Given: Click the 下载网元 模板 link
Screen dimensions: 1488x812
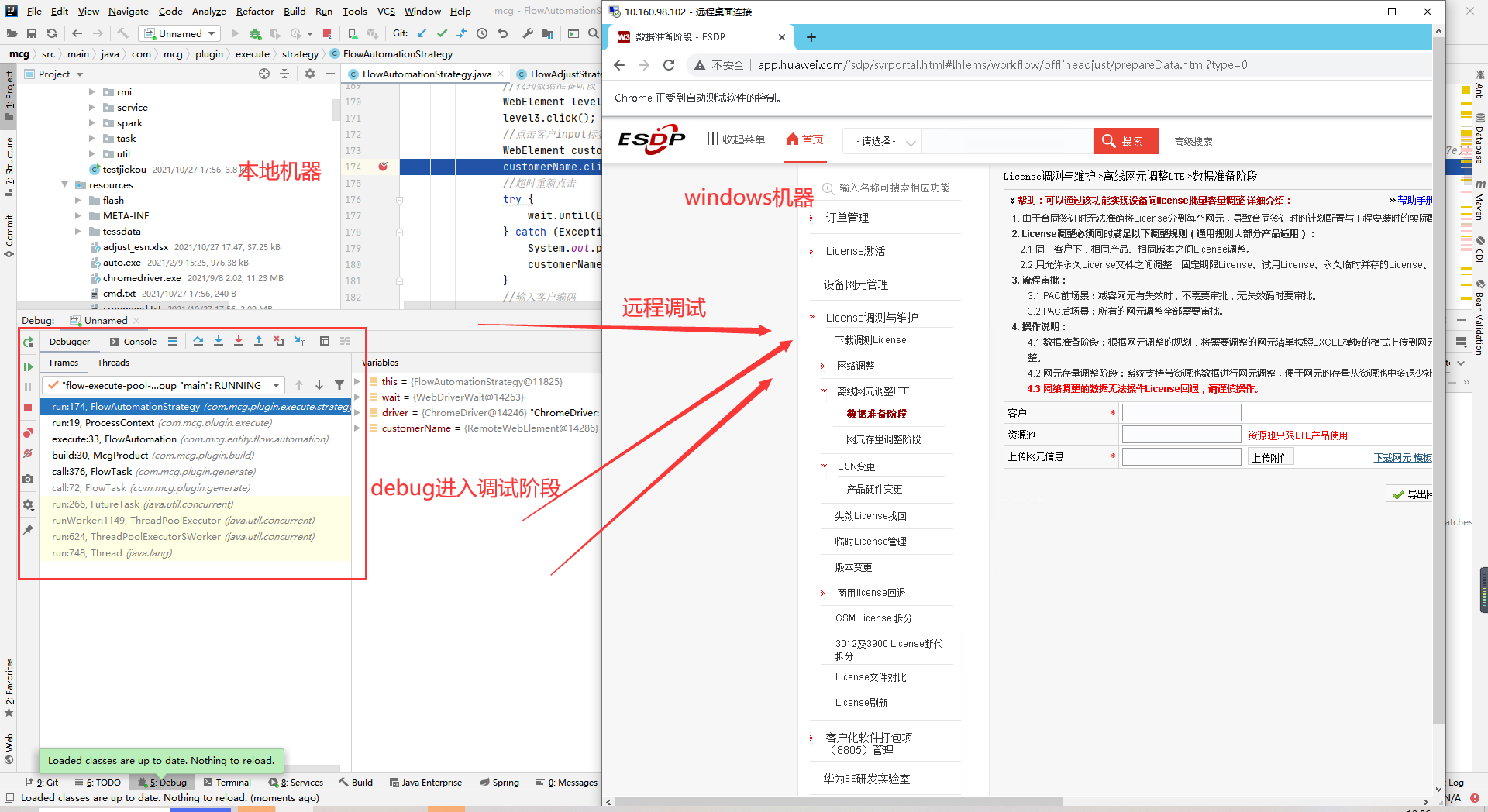Looking at the screenshot, I should tap(1403, 457).
